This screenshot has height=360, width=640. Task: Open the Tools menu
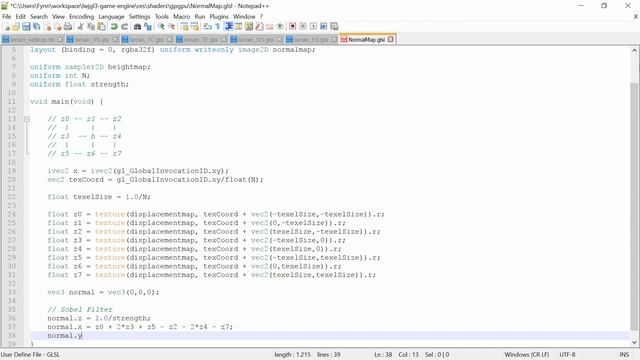[x=162, y=17]
